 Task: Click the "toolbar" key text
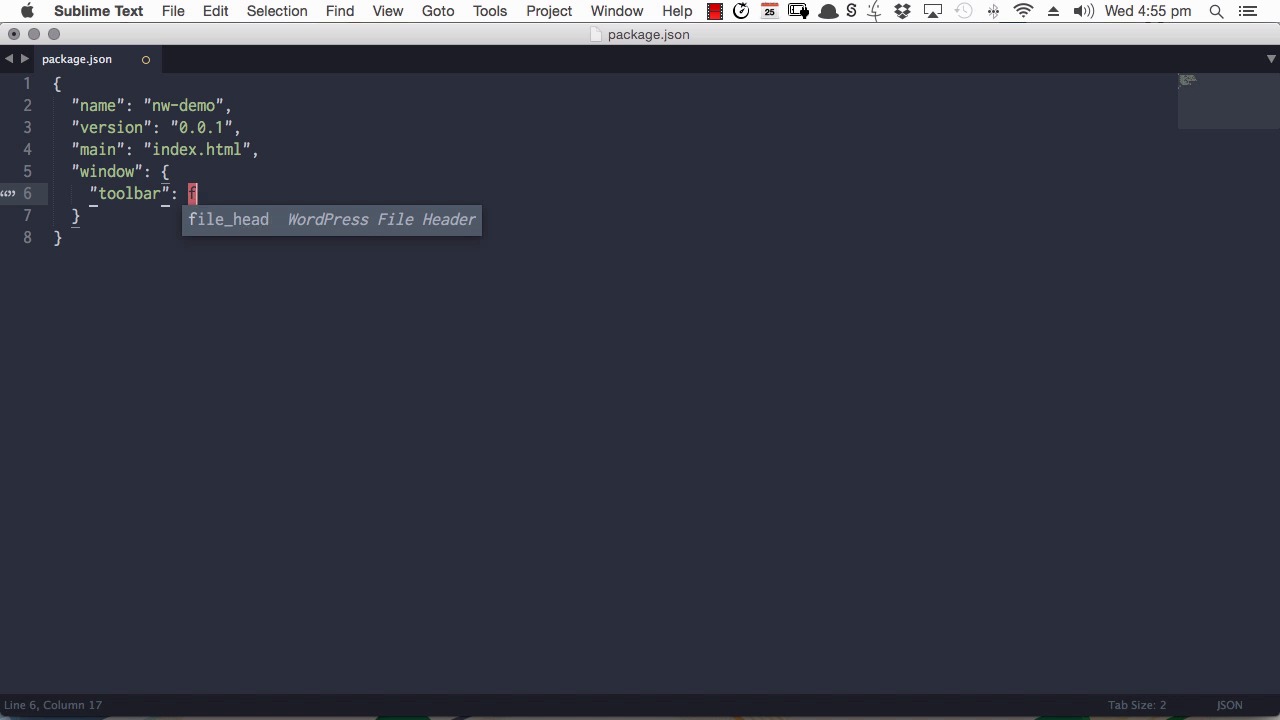pos(130,193)
